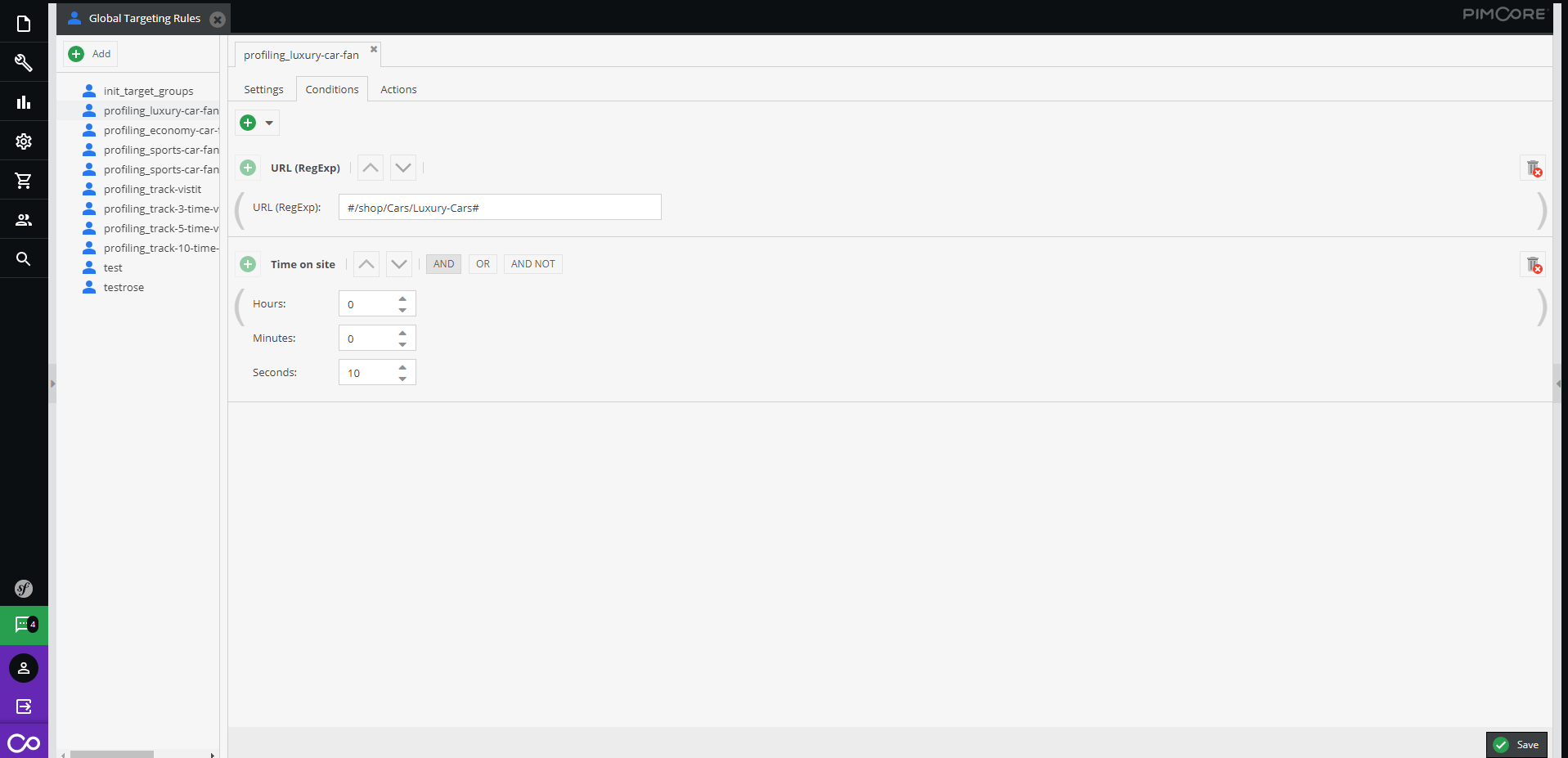Viewport: 1568px width, 758px height.
Task: Collapse the left panel splitter arrow
Action: point(52,383)
